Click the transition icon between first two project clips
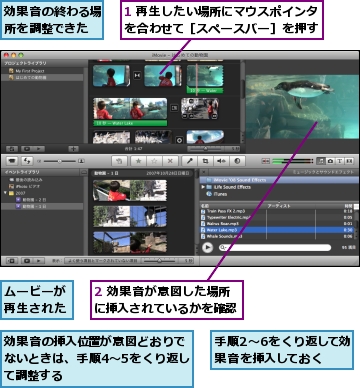This screenshot has width=360, height=388. click(137, 75)
